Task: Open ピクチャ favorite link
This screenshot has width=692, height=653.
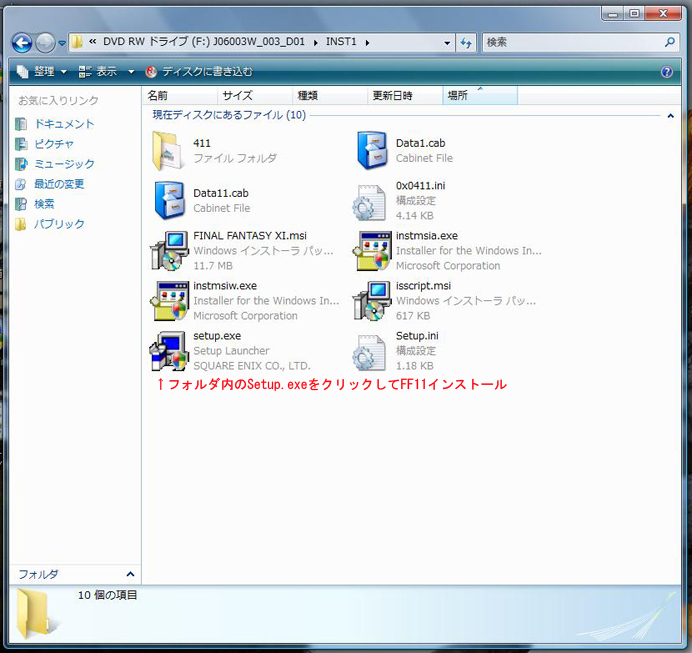Action: point(54,144)
